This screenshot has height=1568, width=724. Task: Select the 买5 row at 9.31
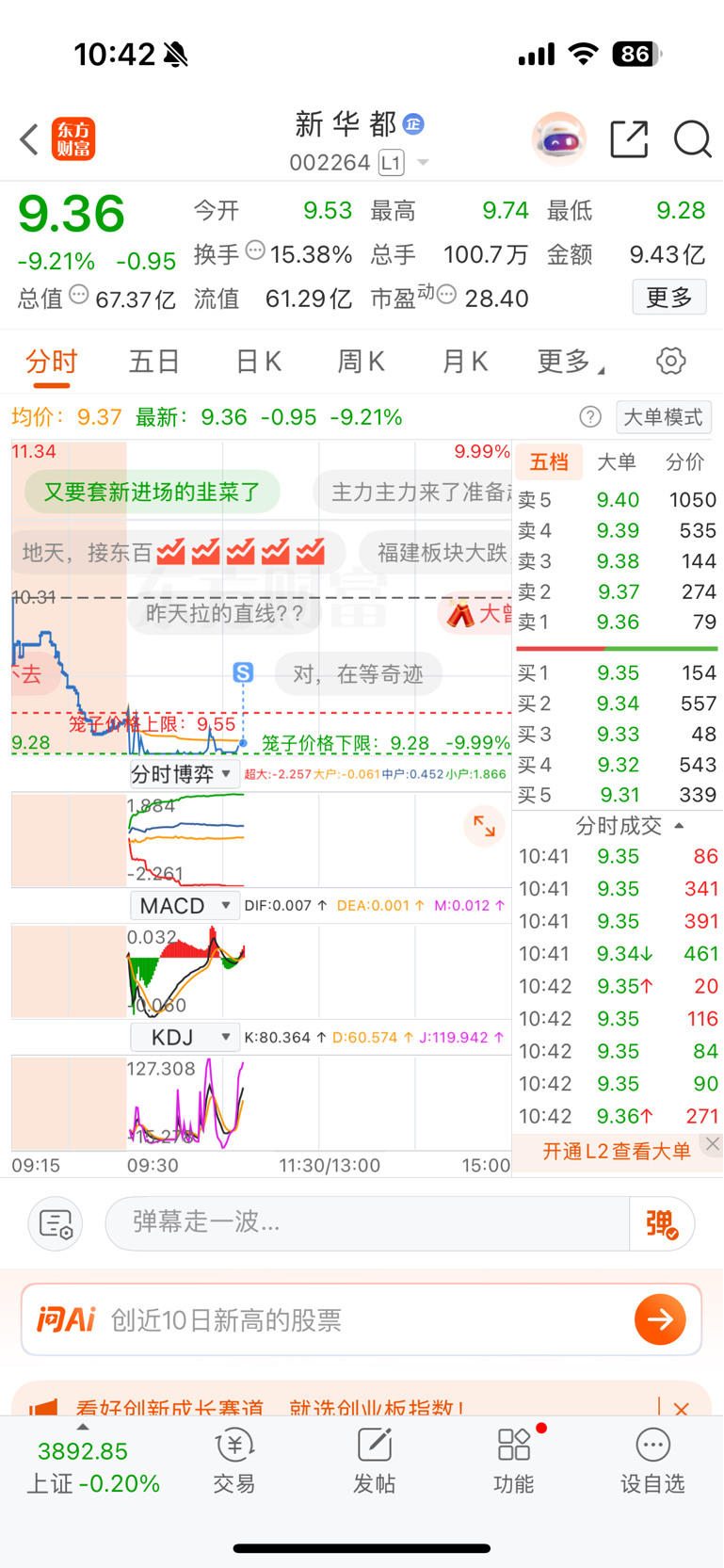point(617,795)
